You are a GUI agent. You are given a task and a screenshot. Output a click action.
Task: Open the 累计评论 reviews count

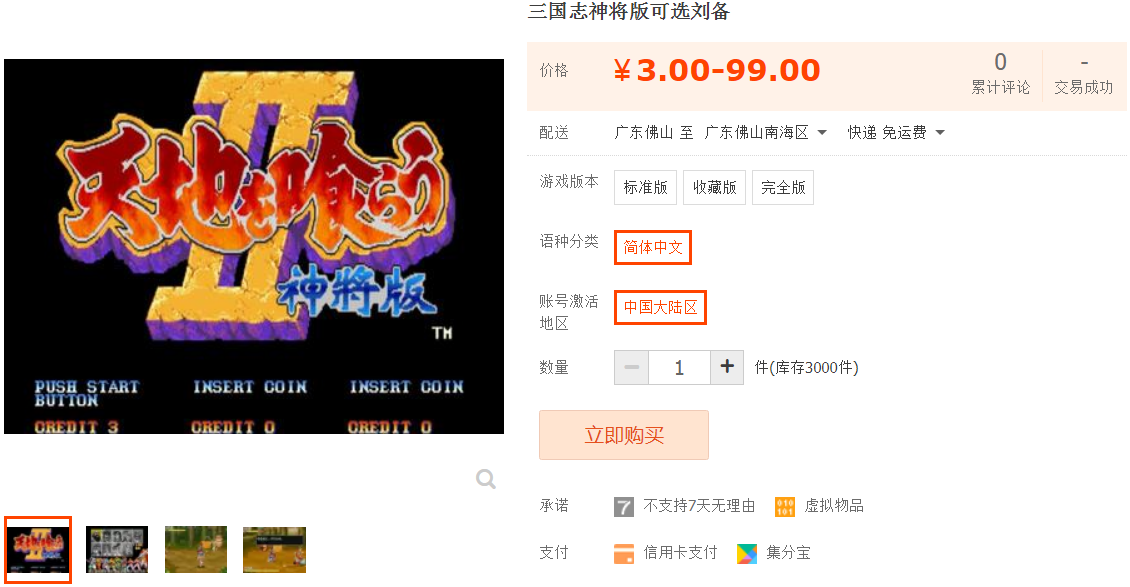(x=1000, y=75)
